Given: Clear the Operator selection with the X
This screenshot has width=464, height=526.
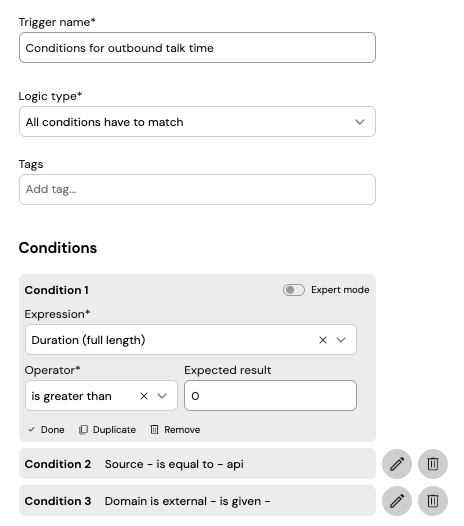Looking at the screenshot, I should click(144, 396).
